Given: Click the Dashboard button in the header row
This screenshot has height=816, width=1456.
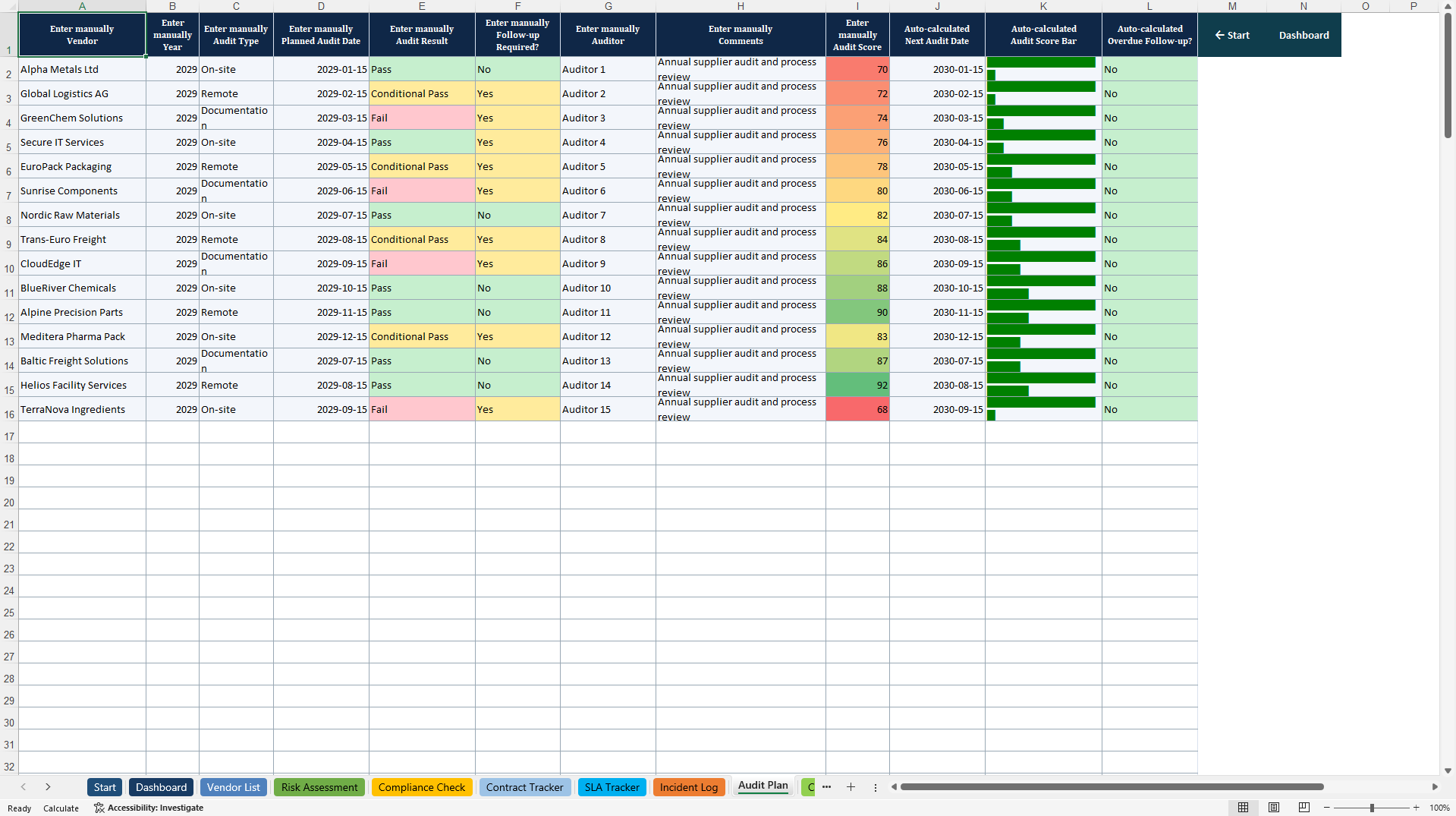Looking at the screenshot, I should coord(1303,35).
